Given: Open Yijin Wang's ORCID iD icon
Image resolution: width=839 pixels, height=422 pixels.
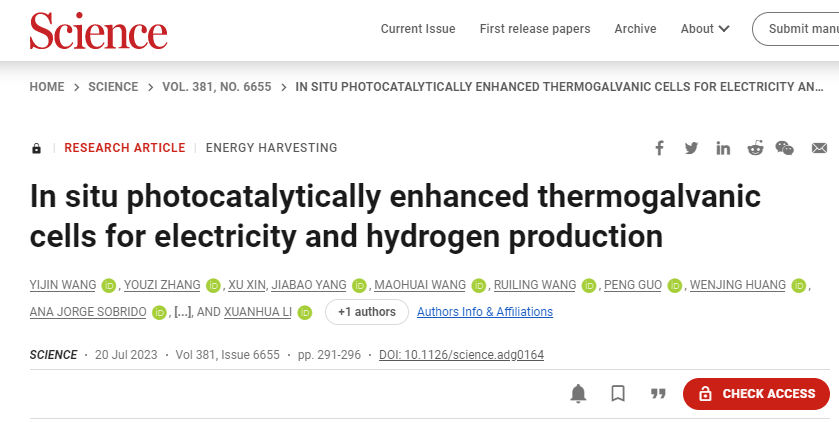Looking at the screenshot, I should 109,286.
